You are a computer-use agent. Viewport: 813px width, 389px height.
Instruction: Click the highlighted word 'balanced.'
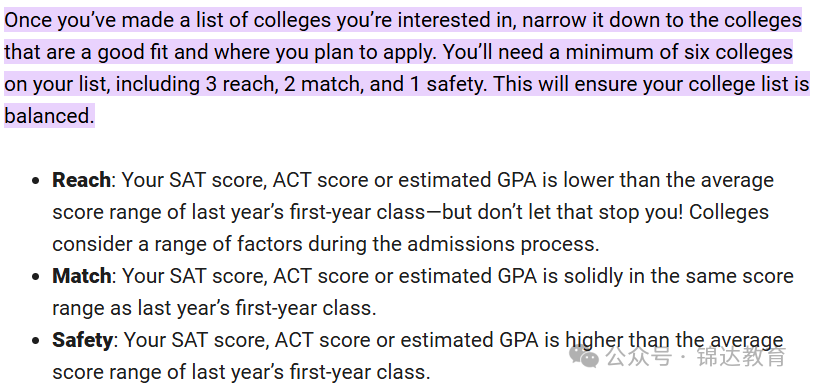tap(49, 116)
